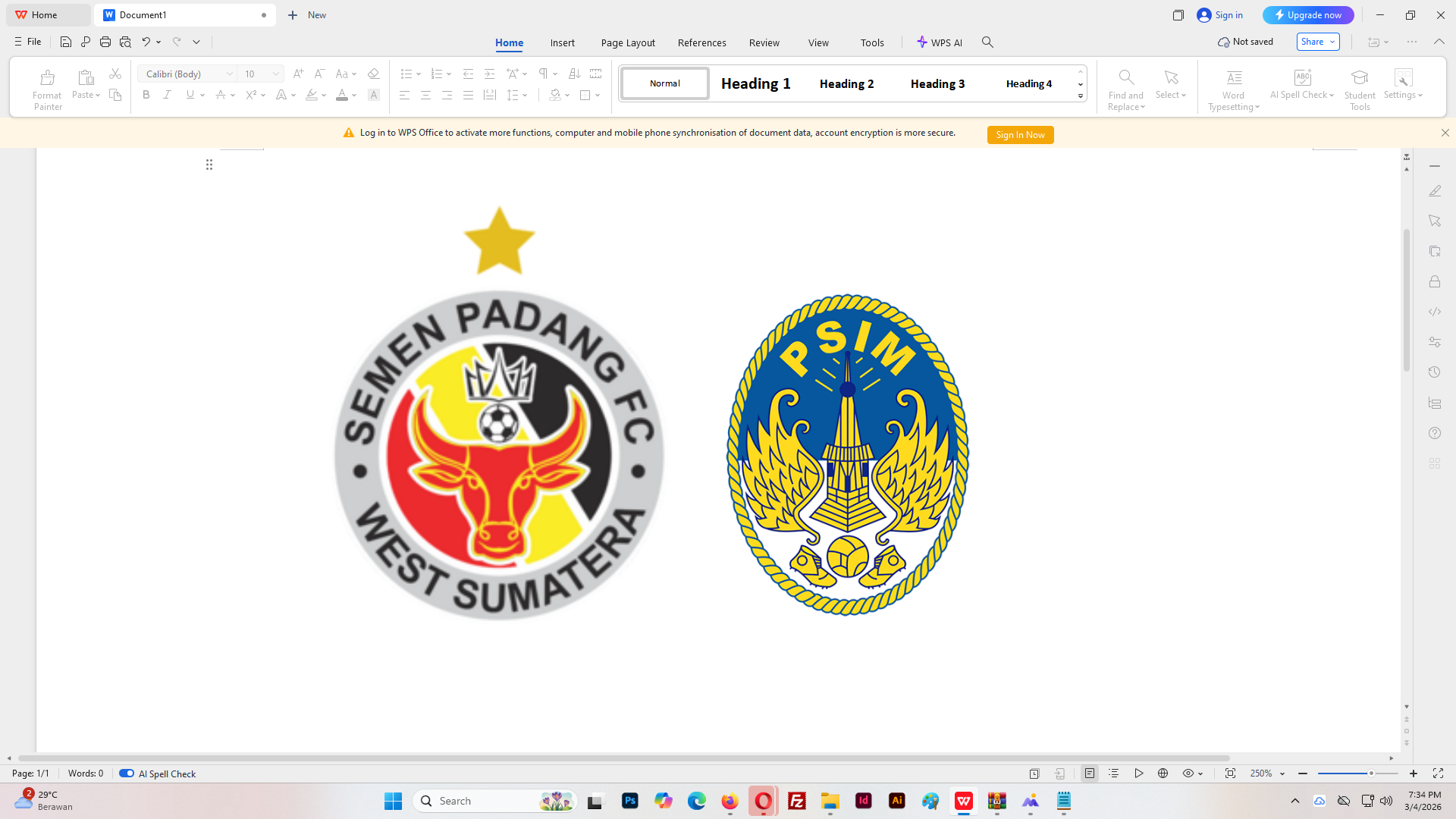Image resolution: width=1456 pixels, height=819 pixels.
Task: Expand the bullets list dropdown
Action: tap(419, 74)
